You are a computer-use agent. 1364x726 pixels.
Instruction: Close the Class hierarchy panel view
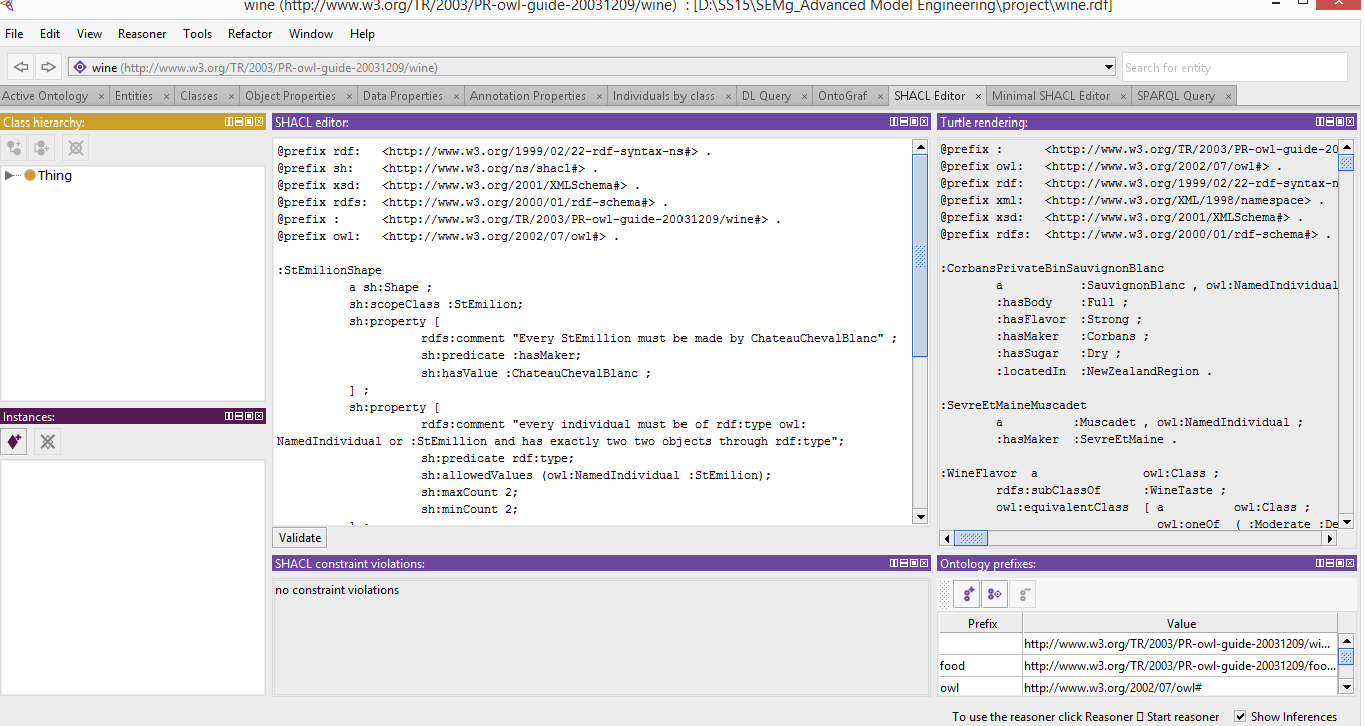pyautogui.click(x=261, y=122)
